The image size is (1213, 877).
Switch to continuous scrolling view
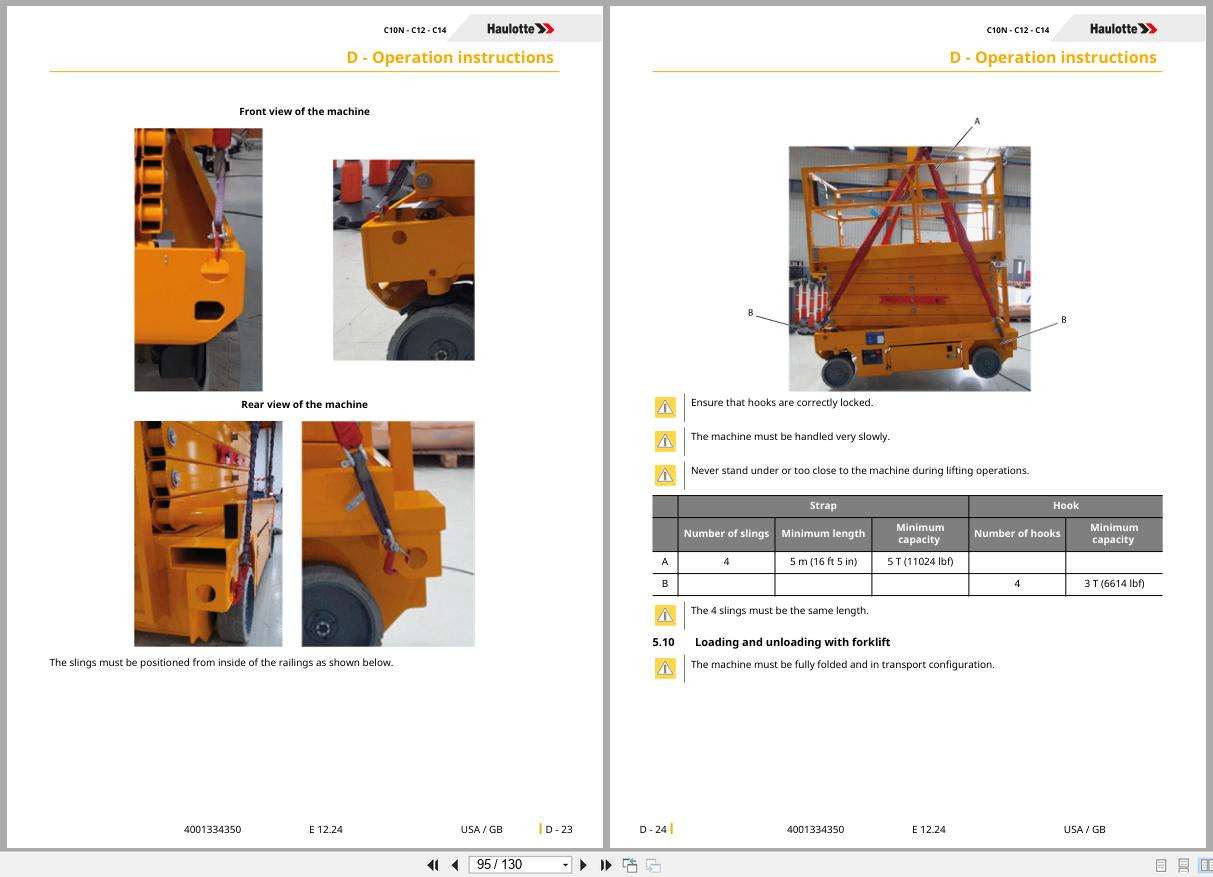(x=1183, y=865)
